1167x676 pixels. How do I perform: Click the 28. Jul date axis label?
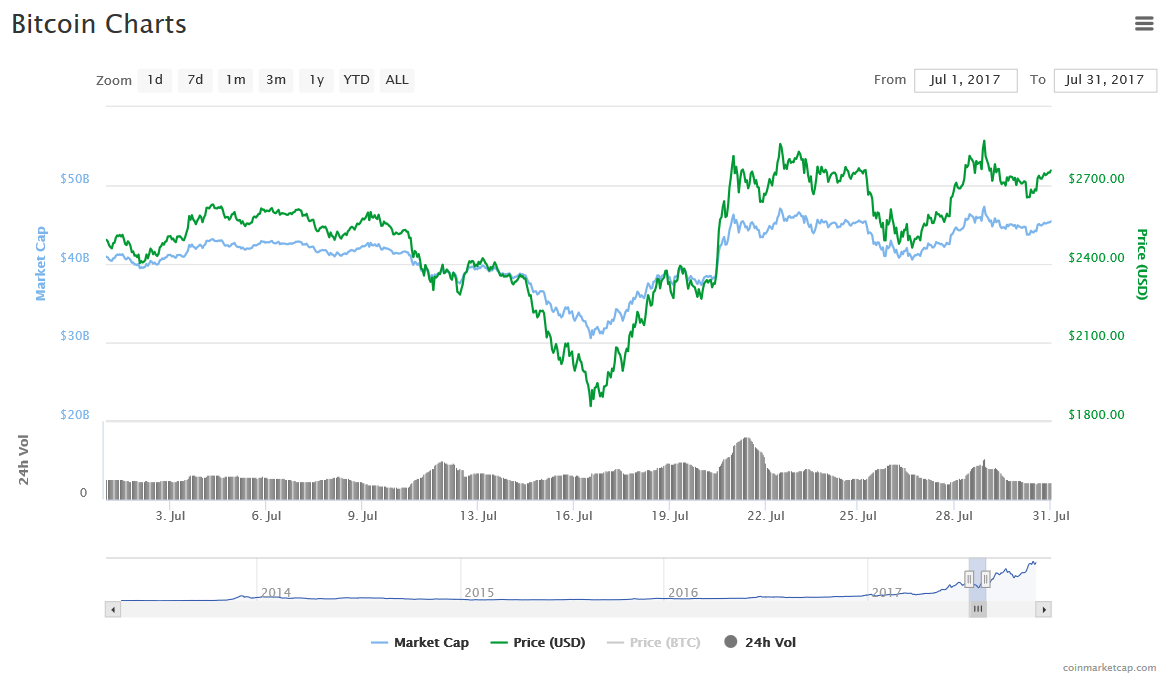coord(954,516)
